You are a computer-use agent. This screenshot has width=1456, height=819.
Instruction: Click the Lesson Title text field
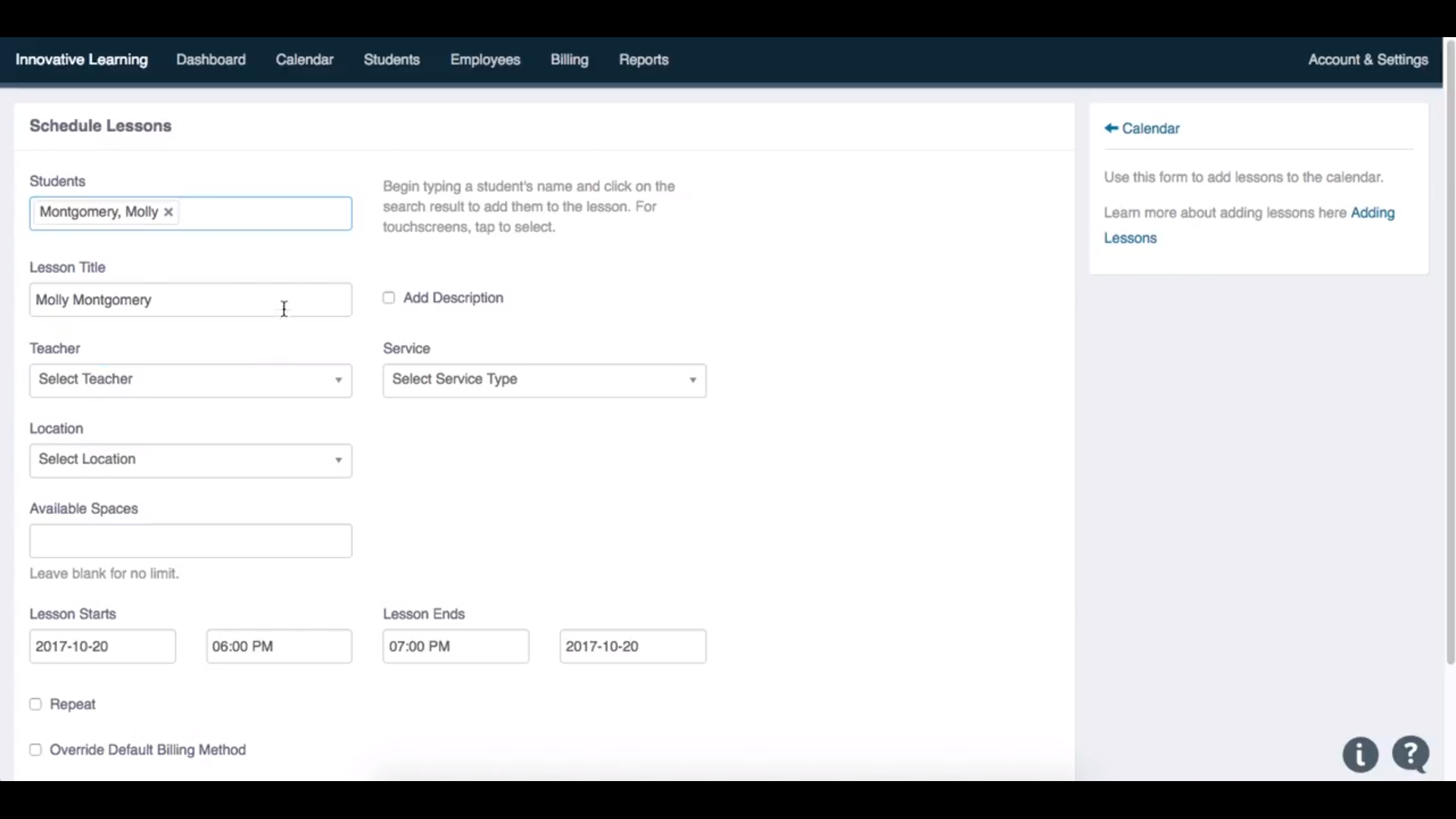tap(190, 300)
